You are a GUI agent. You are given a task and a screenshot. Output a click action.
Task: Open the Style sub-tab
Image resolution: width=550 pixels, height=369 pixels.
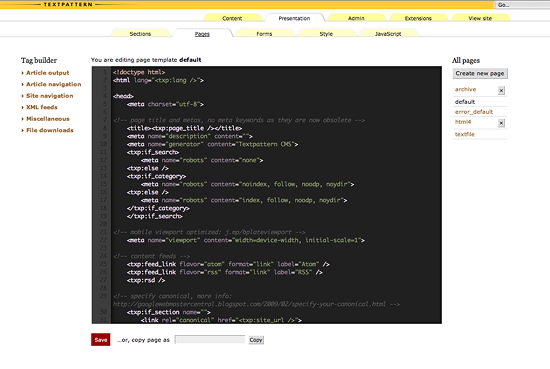coord(326,34)
